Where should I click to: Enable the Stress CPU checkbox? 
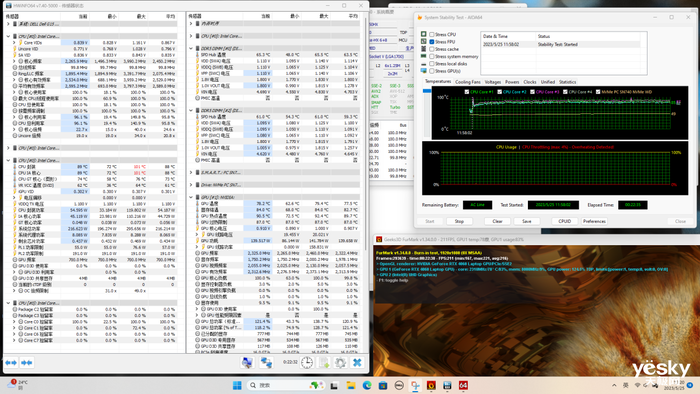click(x=432, y=34)
